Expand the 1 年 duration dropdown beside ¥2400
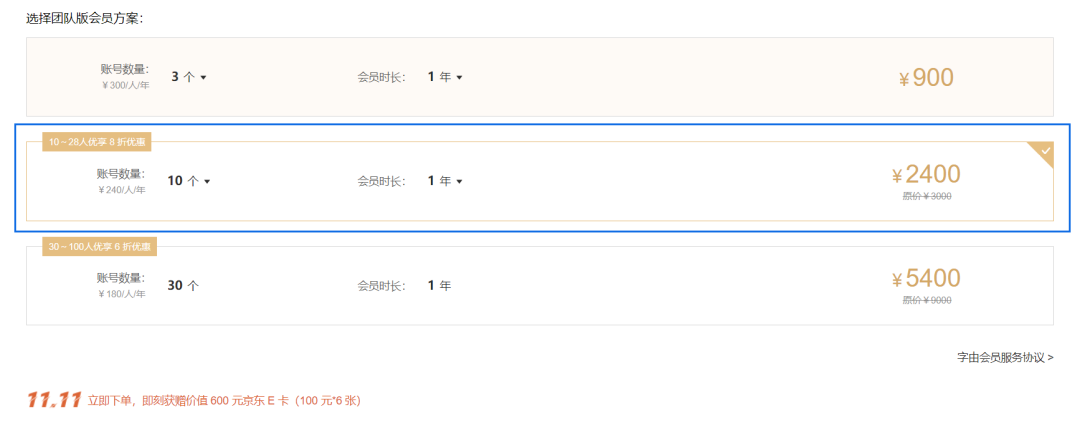This screenshot has height=435, width=1080. 445,181
